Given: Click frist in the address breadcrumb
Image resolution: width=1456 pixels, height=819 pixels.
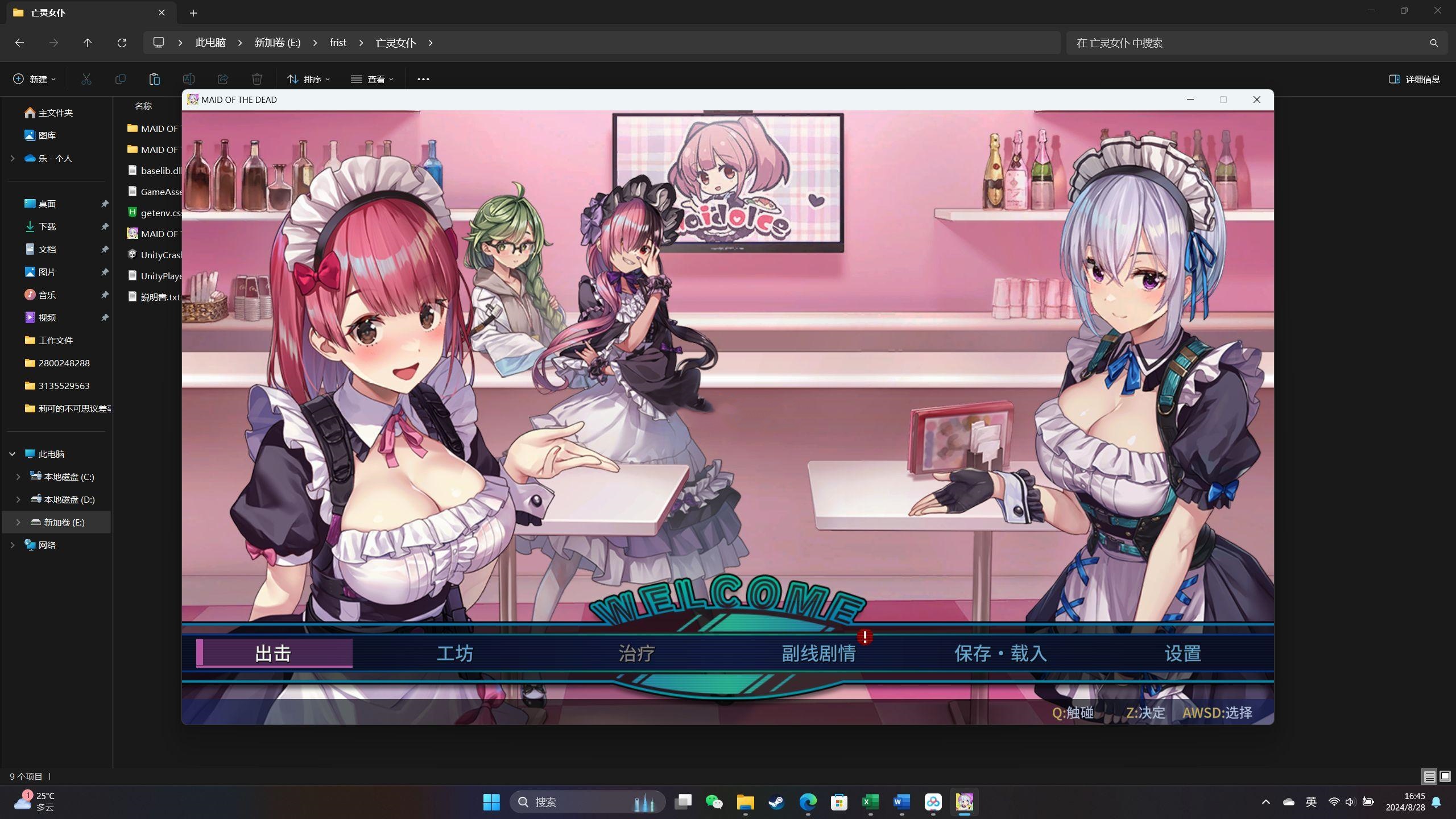Looking at the screenshot, I should click(338, 43).
